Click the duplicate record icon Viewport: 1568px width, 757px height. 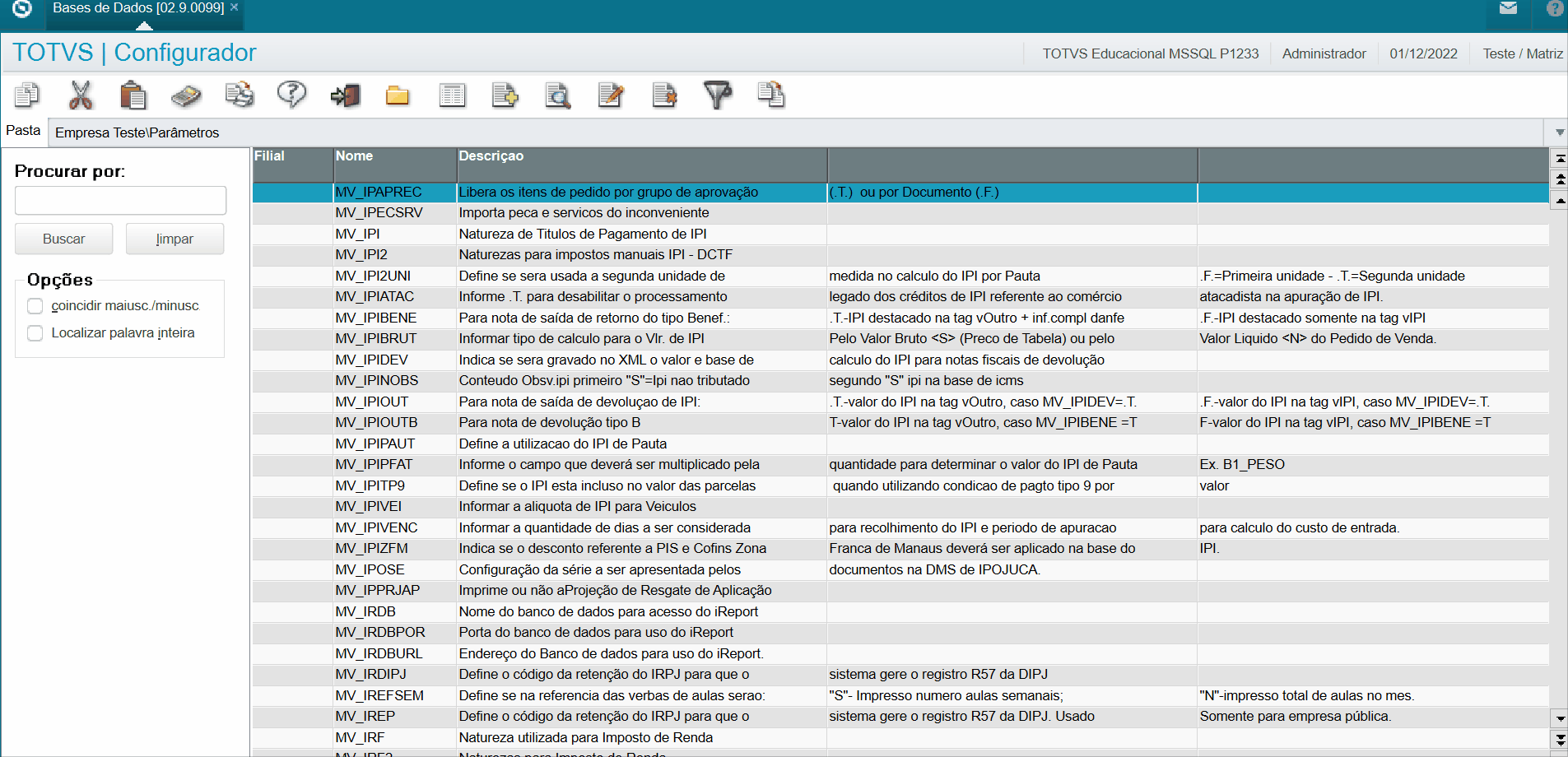click(x=771, y=95)
